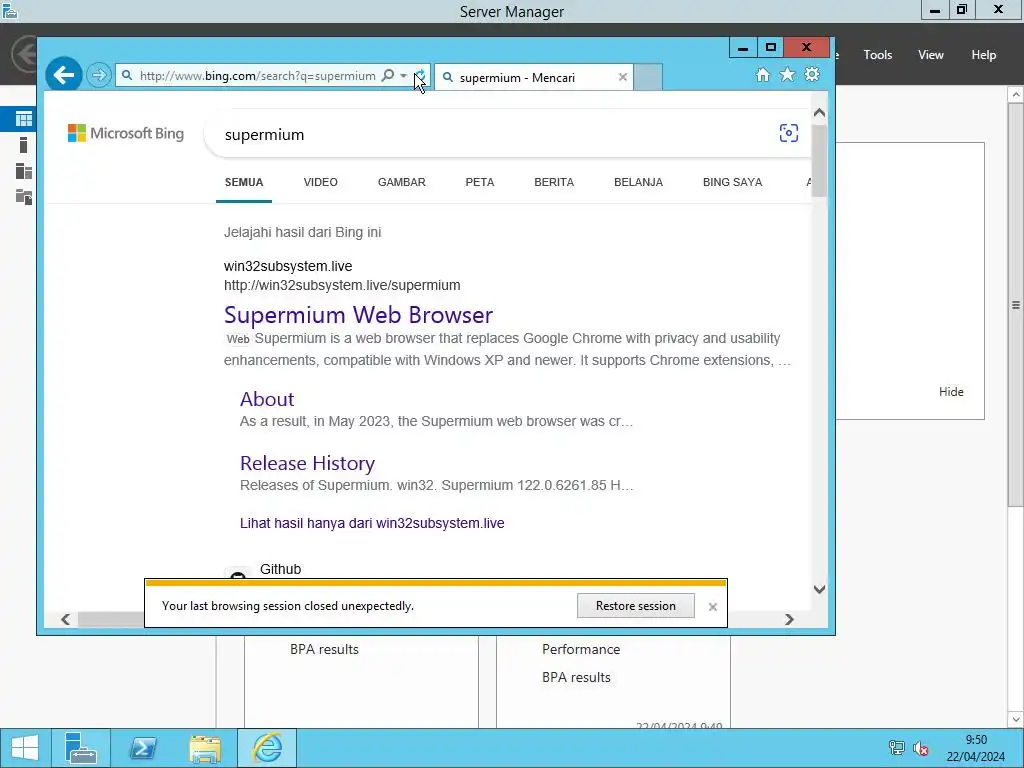Launch PowerShell from the taskbar

[143, 748]
